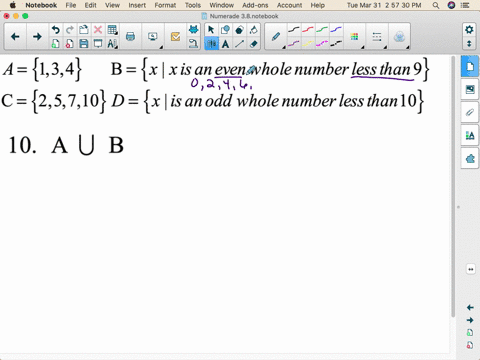Choose the thick black pen style
This screenshot has width=480, height=360.
(336, 43)
